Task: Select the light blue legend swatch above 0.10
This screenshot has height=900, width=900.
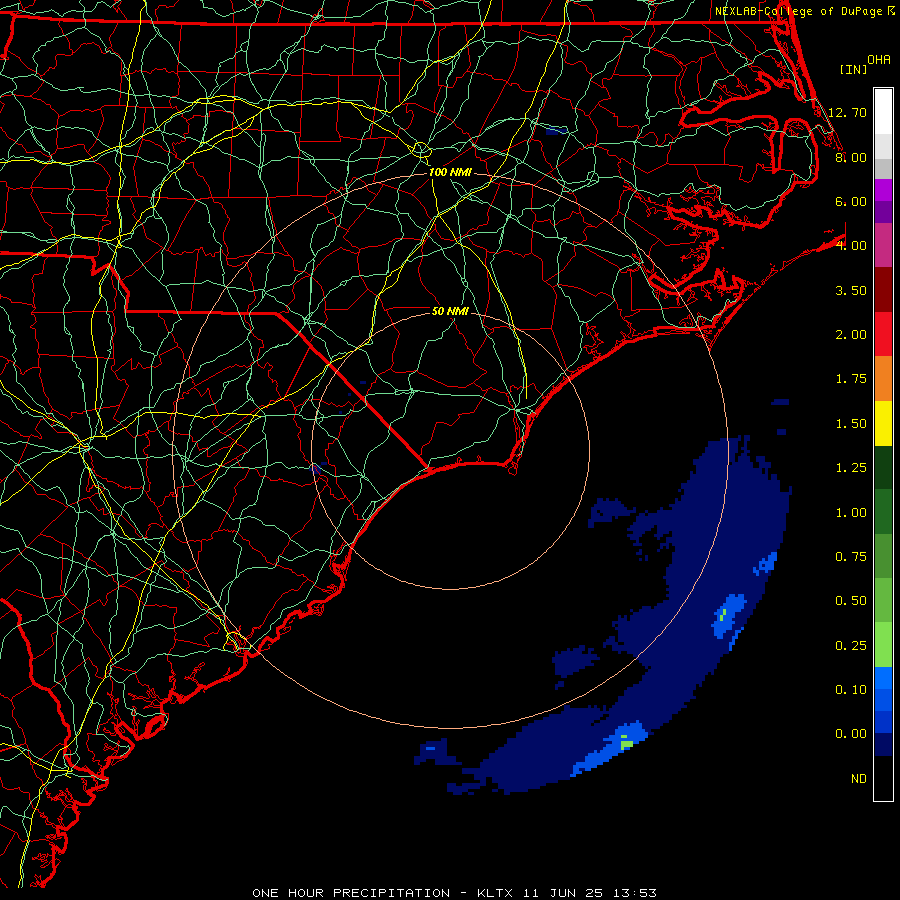Action: click(883, 678)
